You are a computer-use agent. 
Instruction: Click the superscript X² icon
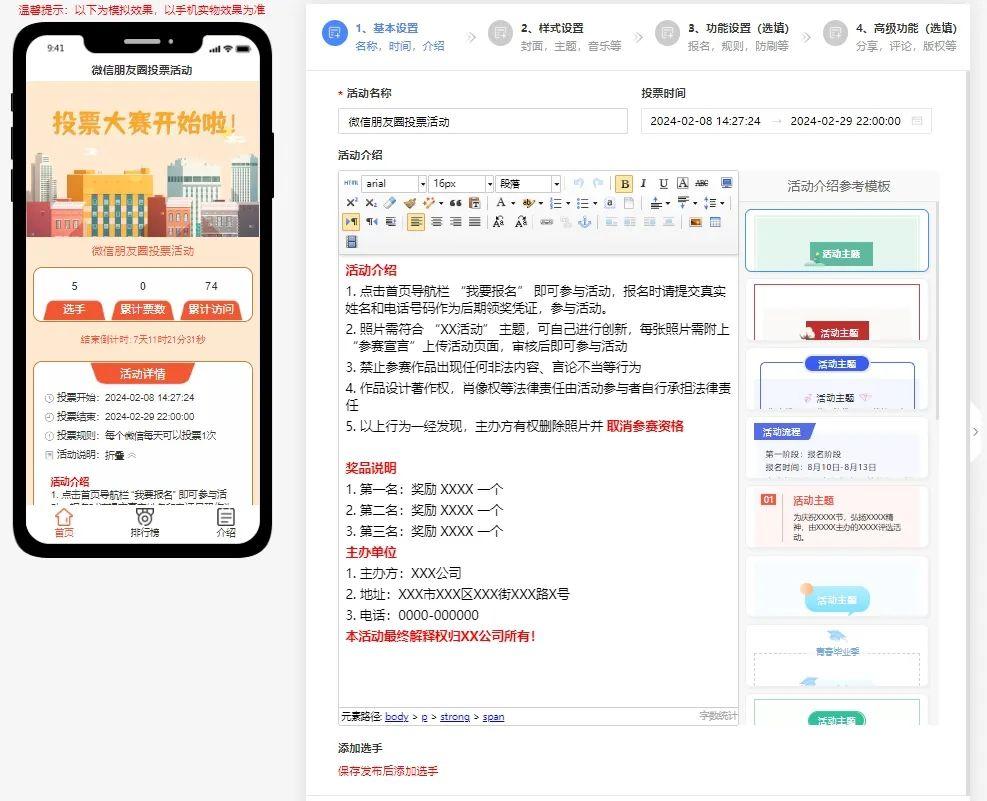351,203
